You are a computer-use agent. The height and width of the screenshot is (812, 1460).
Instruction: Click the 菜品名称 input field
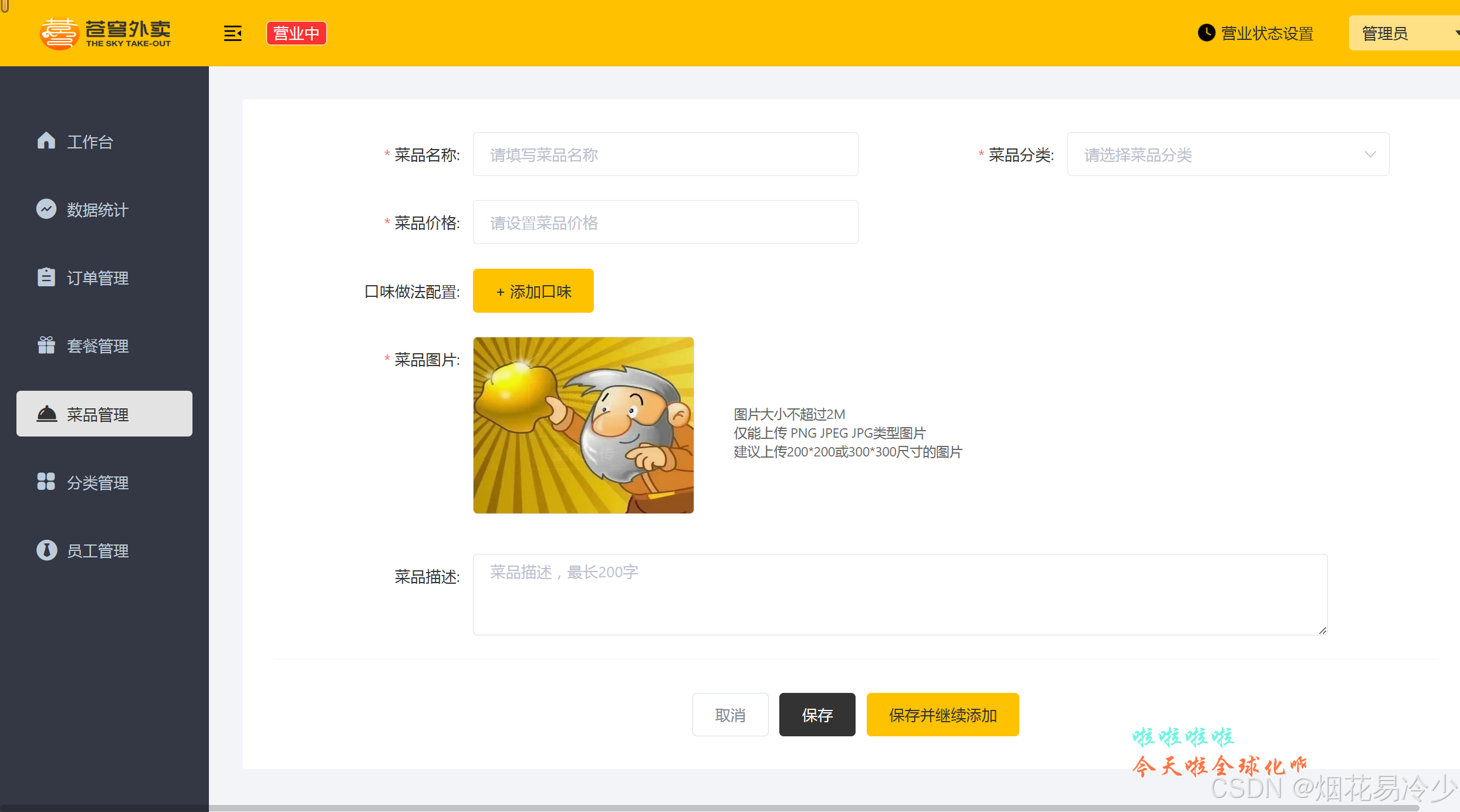point(665,154)
